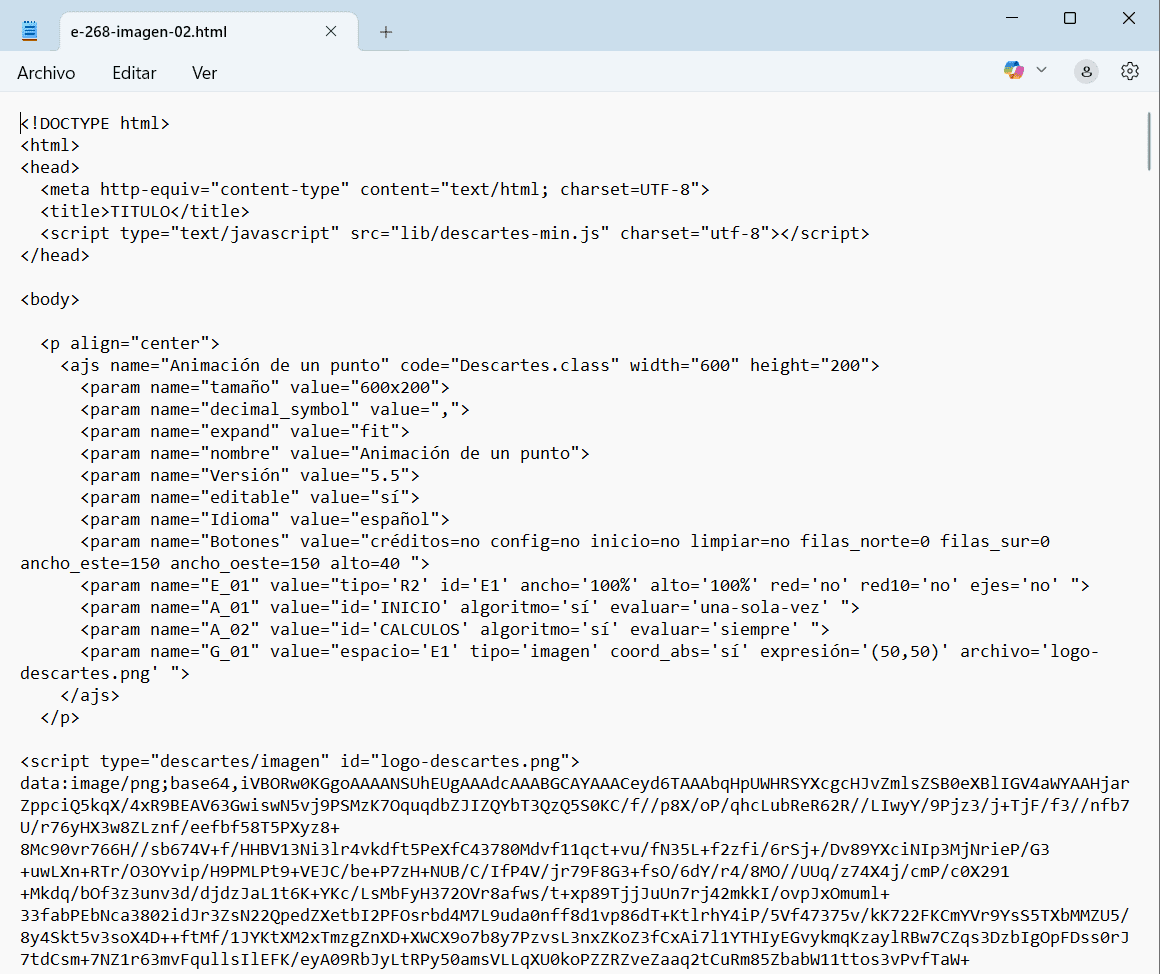Select the e-268-imagen-02.html tab
1160x974 pixels.
click(170, 32)
